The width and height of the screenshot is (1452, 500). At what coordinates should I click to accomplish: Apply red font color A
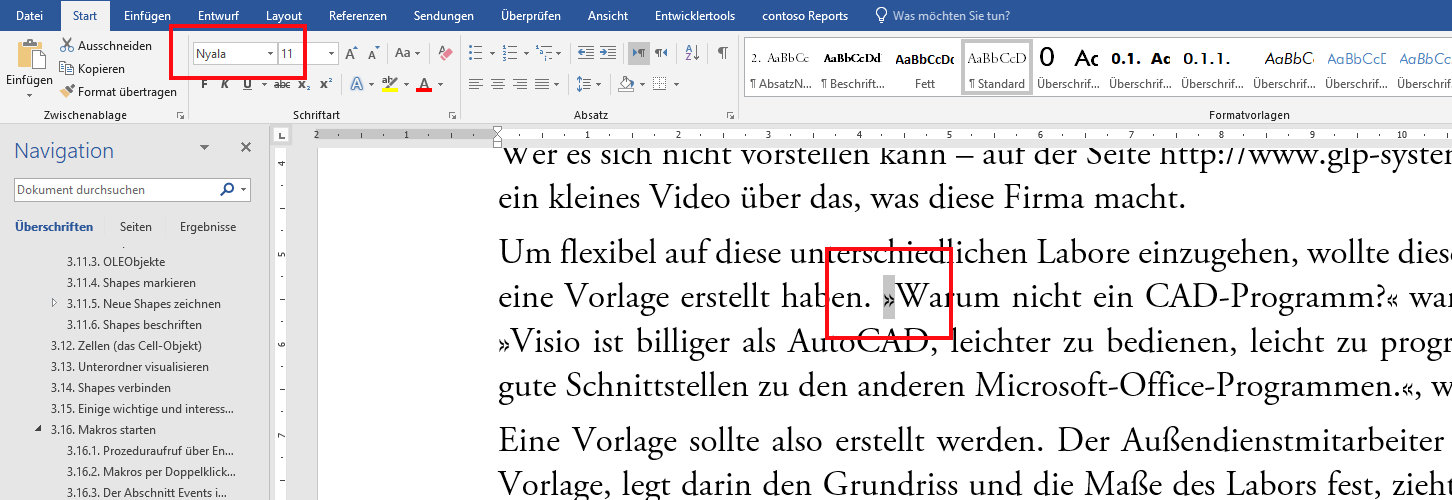click(x=424, y=84)
